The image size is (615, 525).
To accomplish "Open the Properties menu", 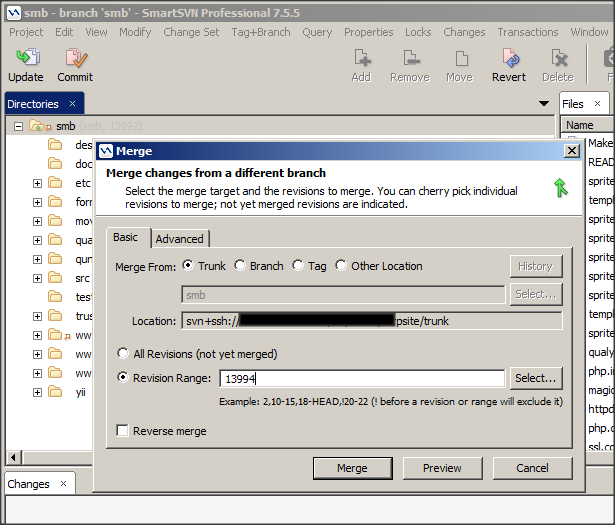I will [x=368, y=32].
